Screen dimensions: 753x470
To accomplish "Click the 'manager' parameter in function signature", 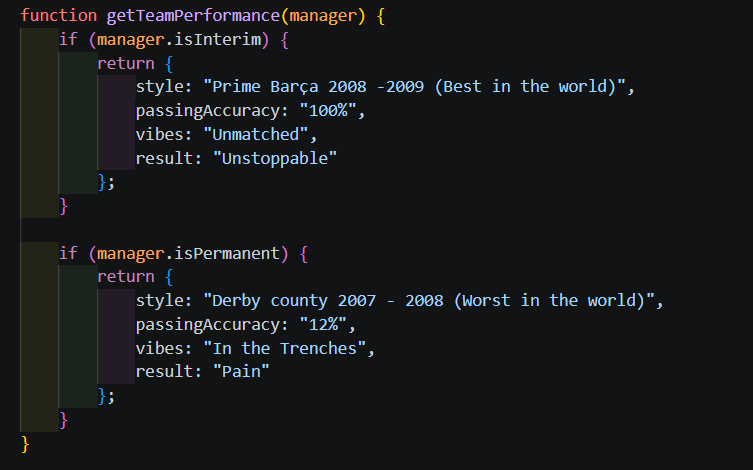I will click(323, 16).
